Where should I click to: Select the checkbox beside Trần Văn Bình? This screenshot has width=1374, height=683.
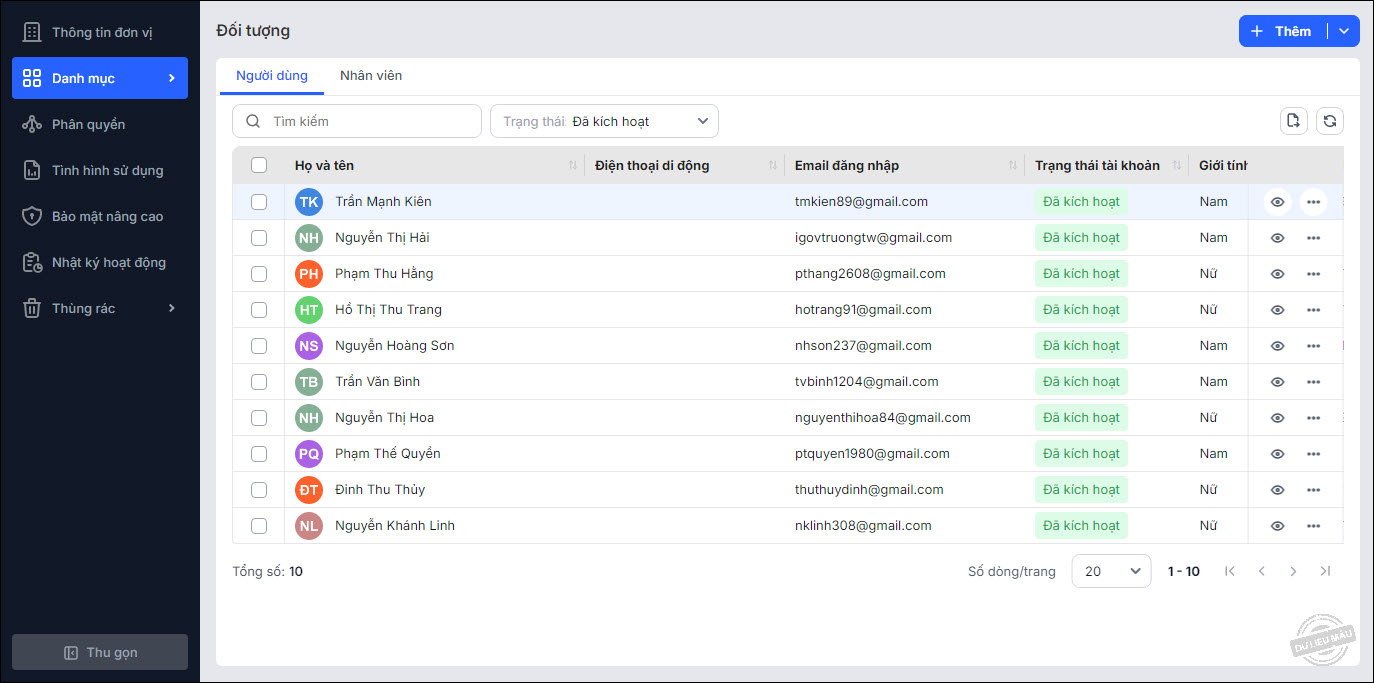point(259,382)
